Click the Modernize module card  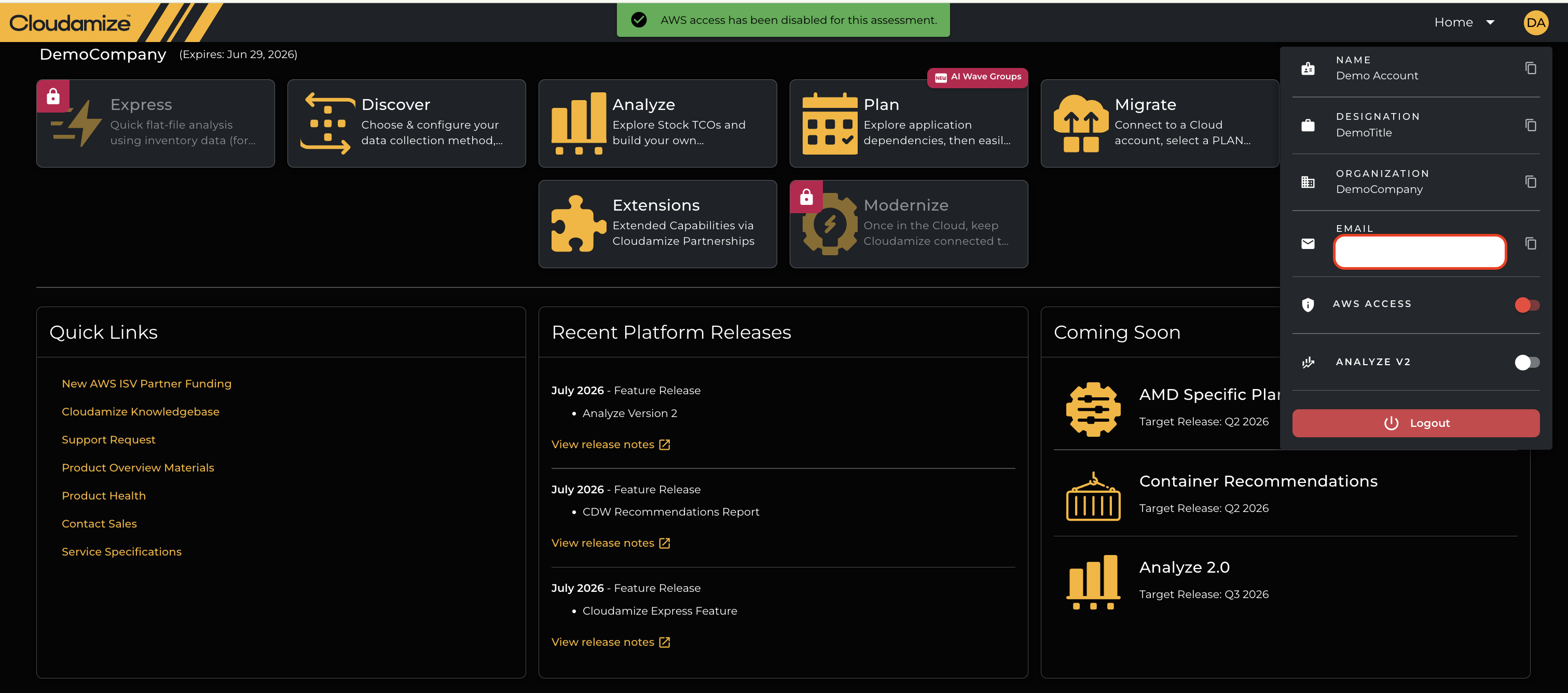click(908, 224)
